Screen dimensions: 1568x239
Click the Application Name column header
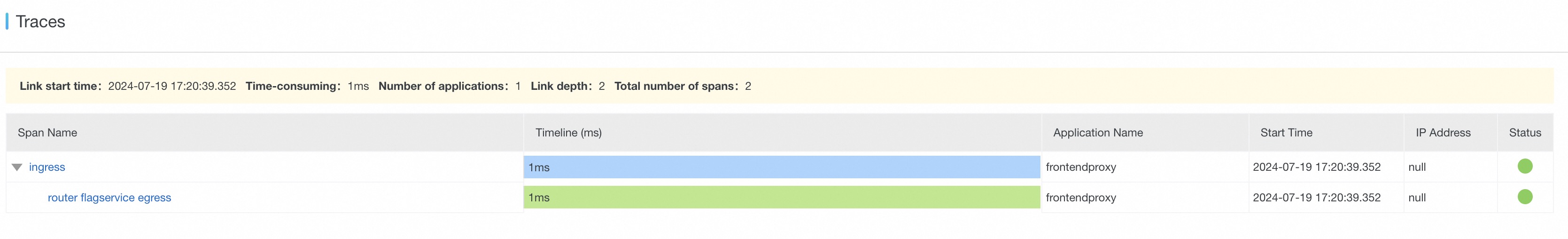[x=1097, y=133]
